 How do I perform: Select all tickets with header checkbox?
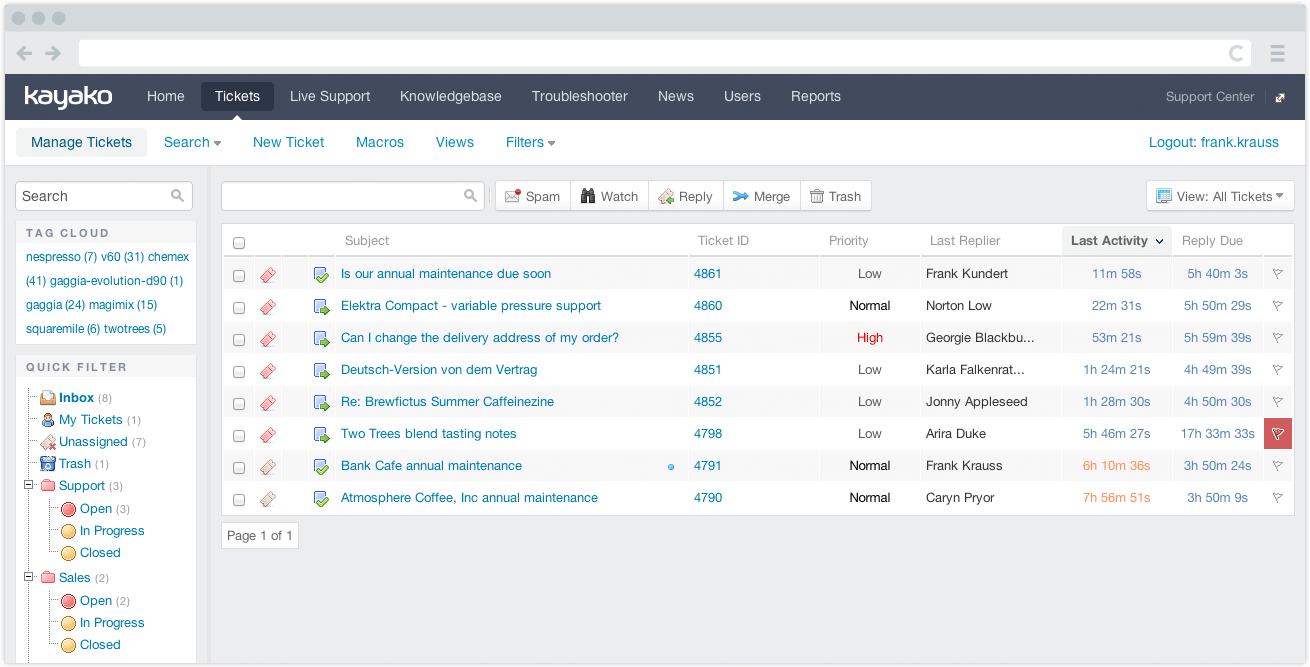(x=239, y=242)
